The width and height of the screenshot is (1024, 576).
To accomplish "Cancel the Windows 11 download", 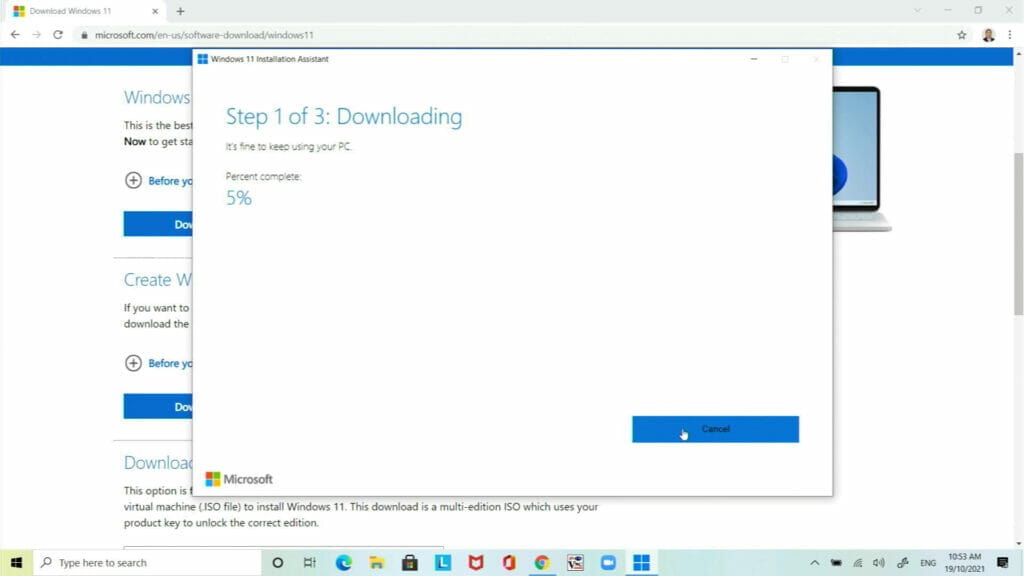I will 715,429.
